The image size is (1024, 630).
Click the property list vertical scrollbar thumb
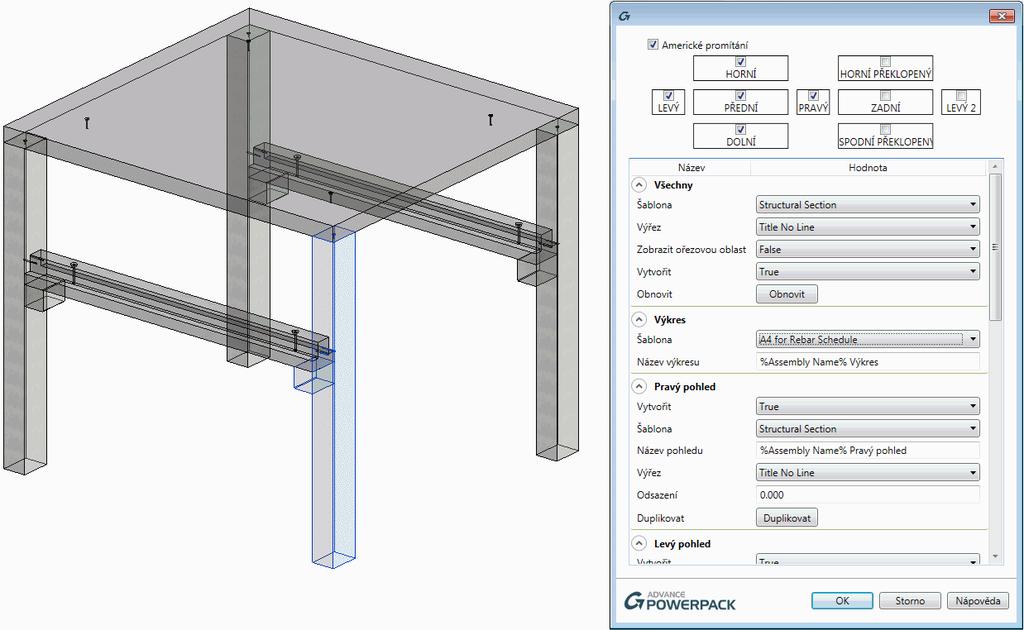coord(995,247)
